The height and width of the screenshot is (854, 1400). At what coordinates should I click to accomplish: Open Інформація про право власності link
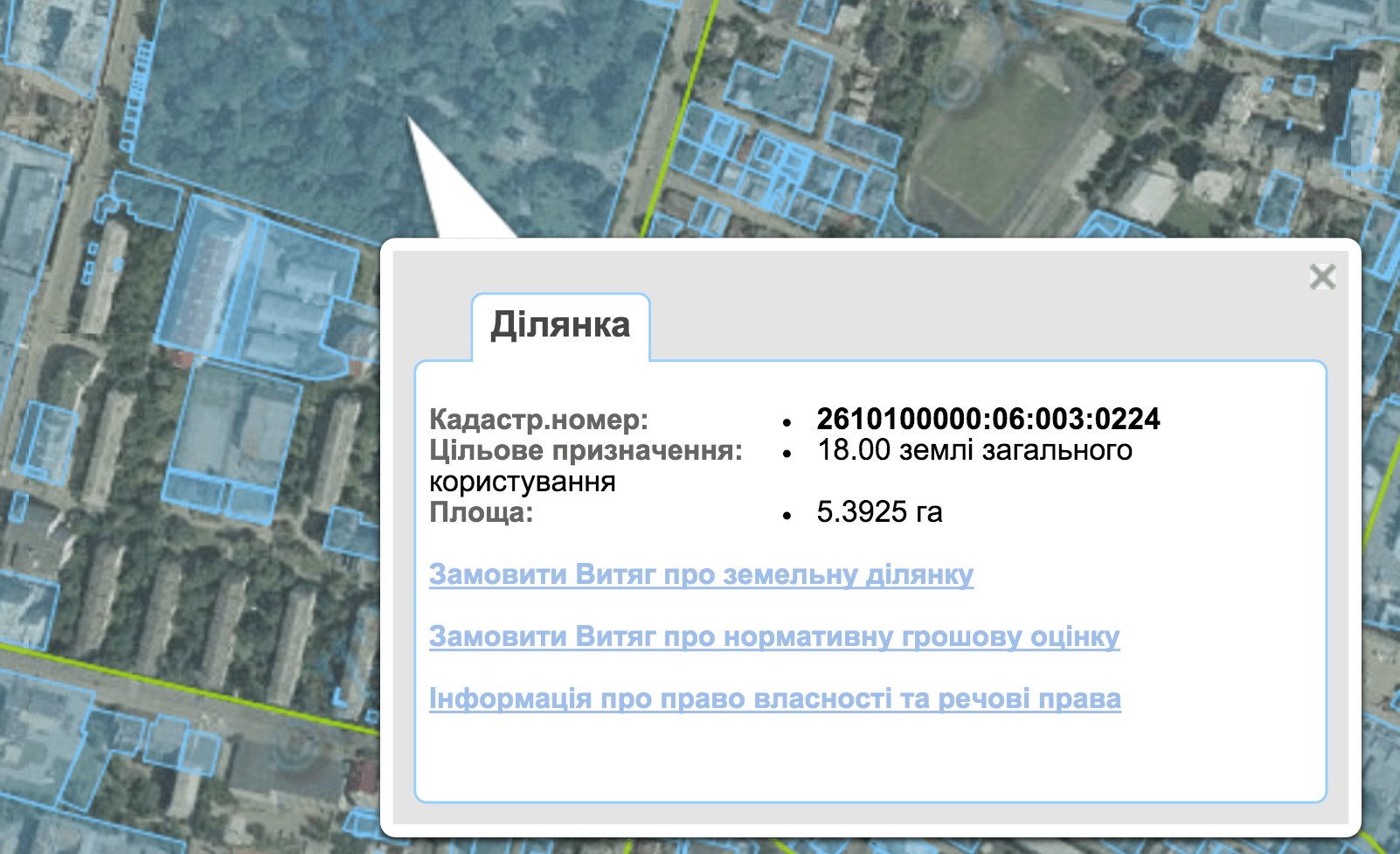coord(774,698)
